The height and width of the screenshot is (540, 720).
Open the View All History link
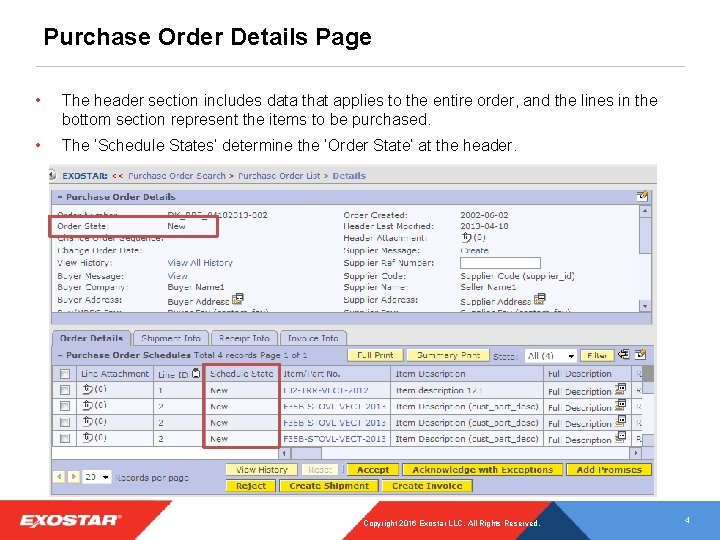coord(200,263)
